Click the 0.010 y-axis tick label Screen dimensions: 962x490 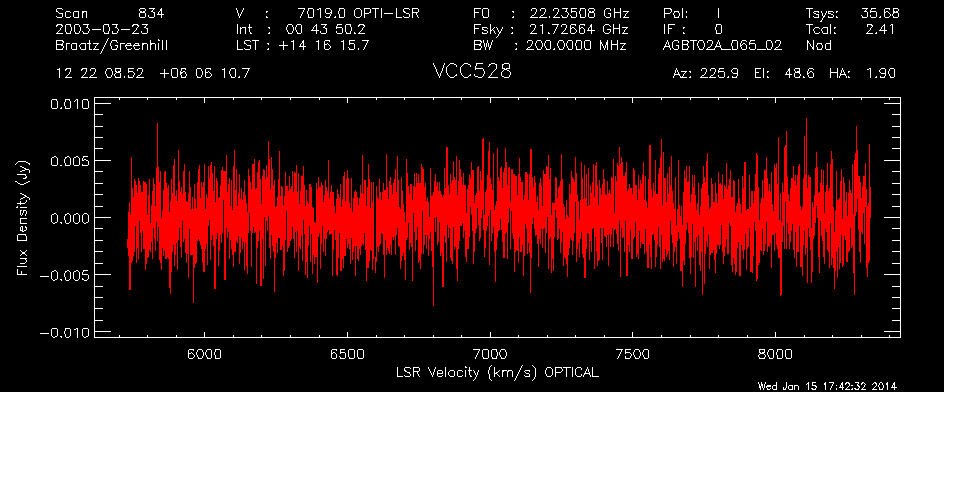pyautogui.click(x=69, y=104)
